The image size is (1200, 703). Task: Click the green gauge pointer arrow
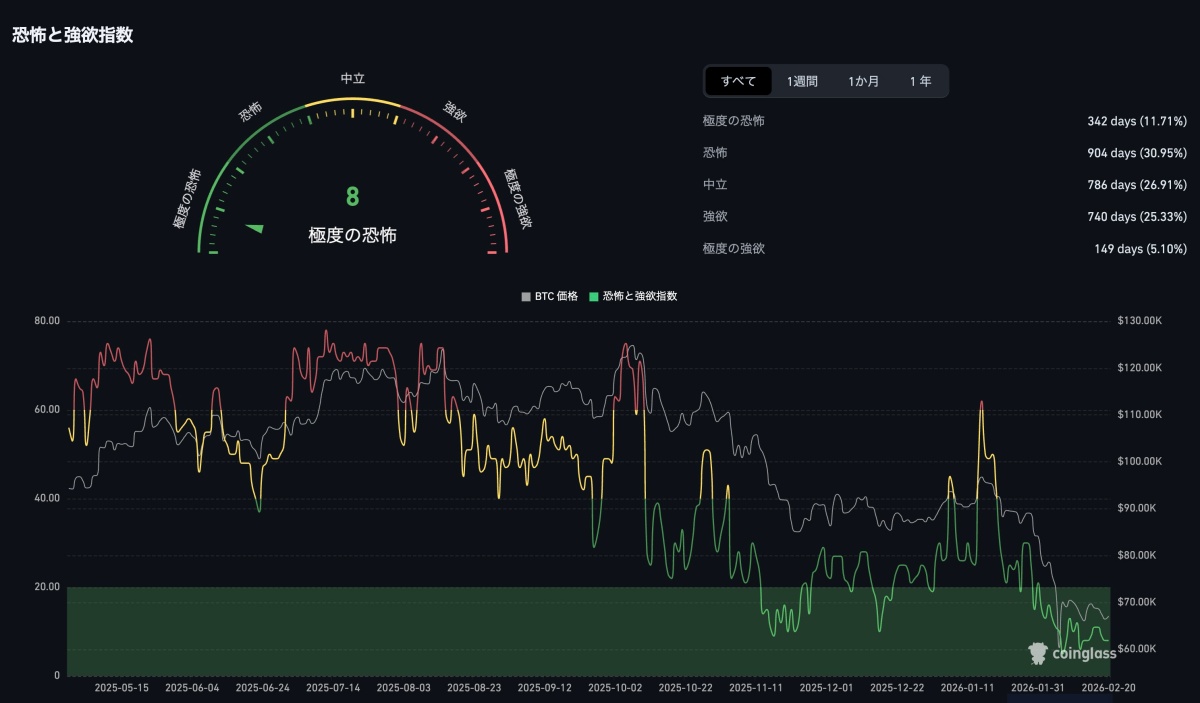255,228
